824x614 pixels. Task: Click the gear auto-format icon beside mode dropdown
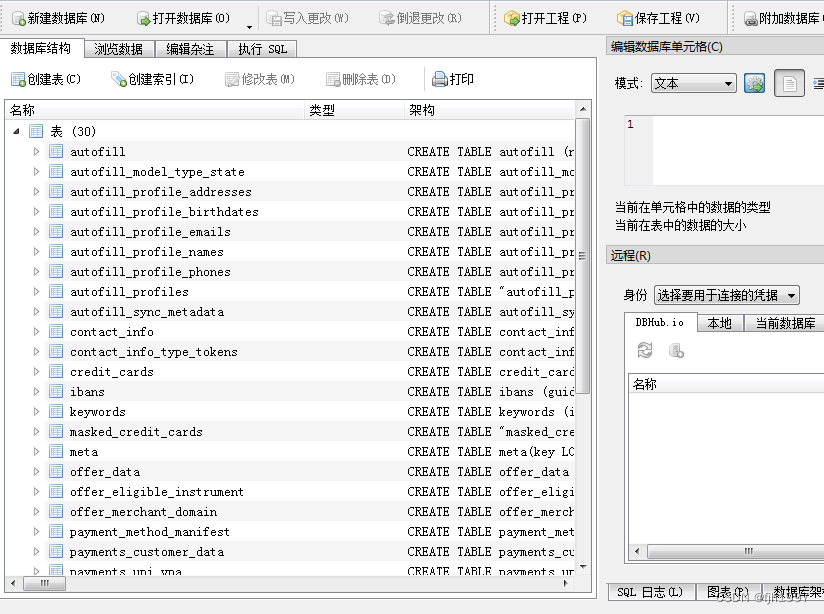click(x=754, y=83)
